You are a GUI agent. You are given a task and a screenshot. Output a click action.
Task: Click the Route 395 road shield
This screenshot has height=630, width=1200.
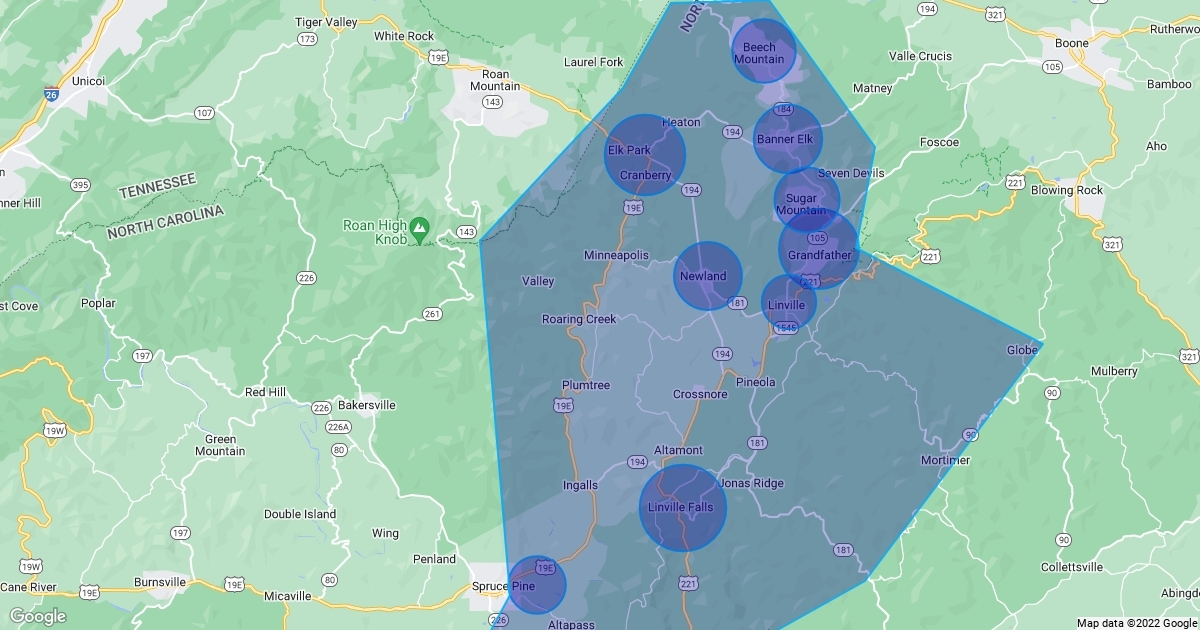82,185
